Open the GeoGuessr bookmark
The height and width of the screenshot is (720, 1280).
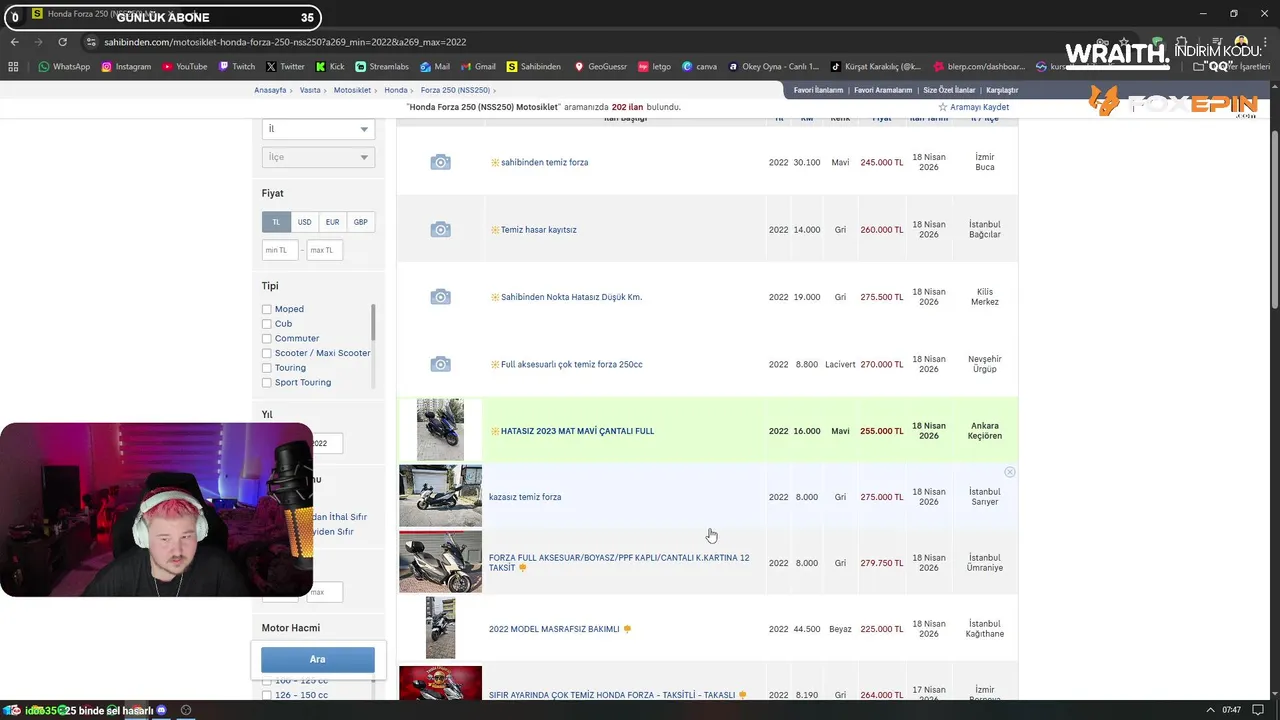pyautogui.click(x=600, y=67)
